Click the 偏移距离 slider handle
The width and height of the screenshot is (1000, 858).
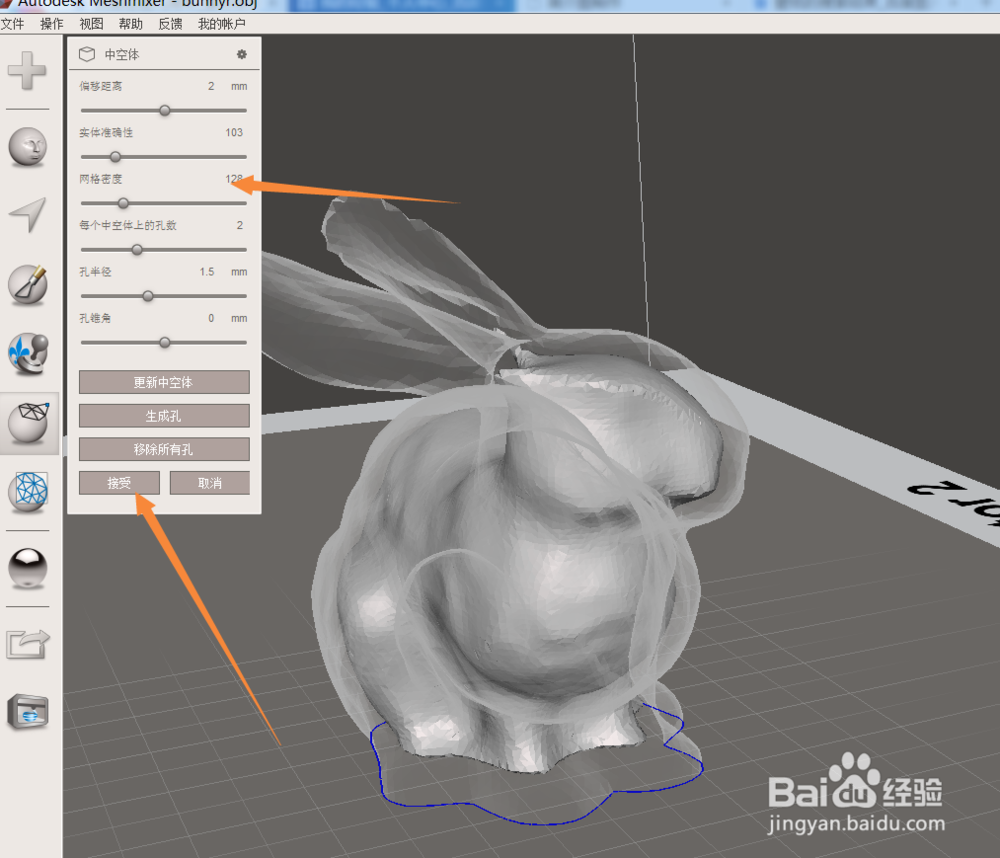[165, 110]
